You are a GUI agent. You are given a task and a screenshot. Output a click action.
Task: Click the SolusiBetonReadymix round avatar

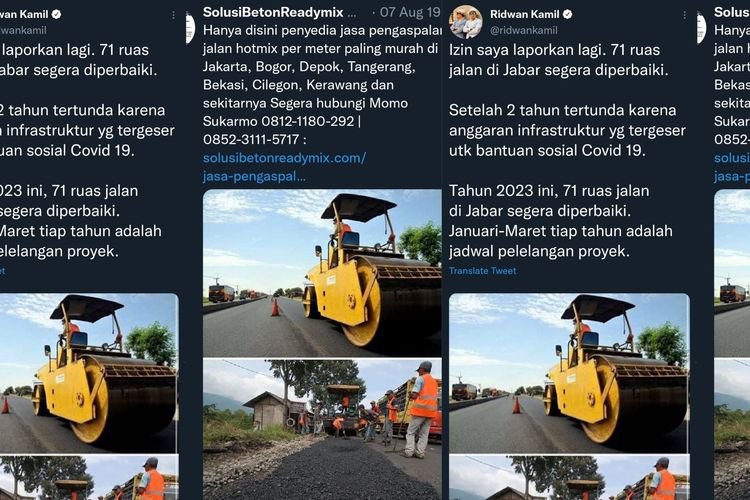tap(190, 28)
